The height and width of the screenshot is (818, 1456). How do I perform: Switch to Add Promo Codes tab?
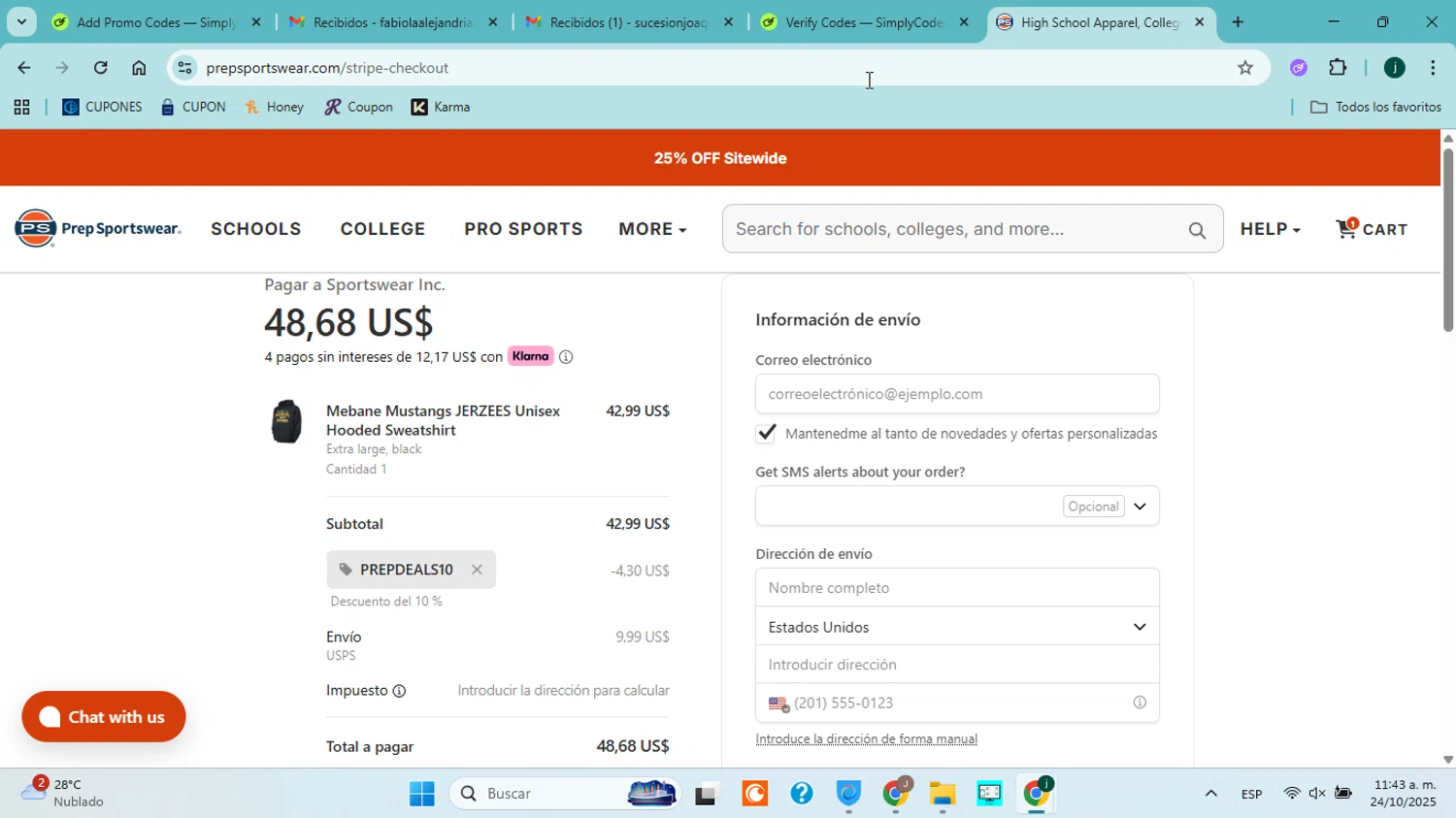tap(155, 22)
